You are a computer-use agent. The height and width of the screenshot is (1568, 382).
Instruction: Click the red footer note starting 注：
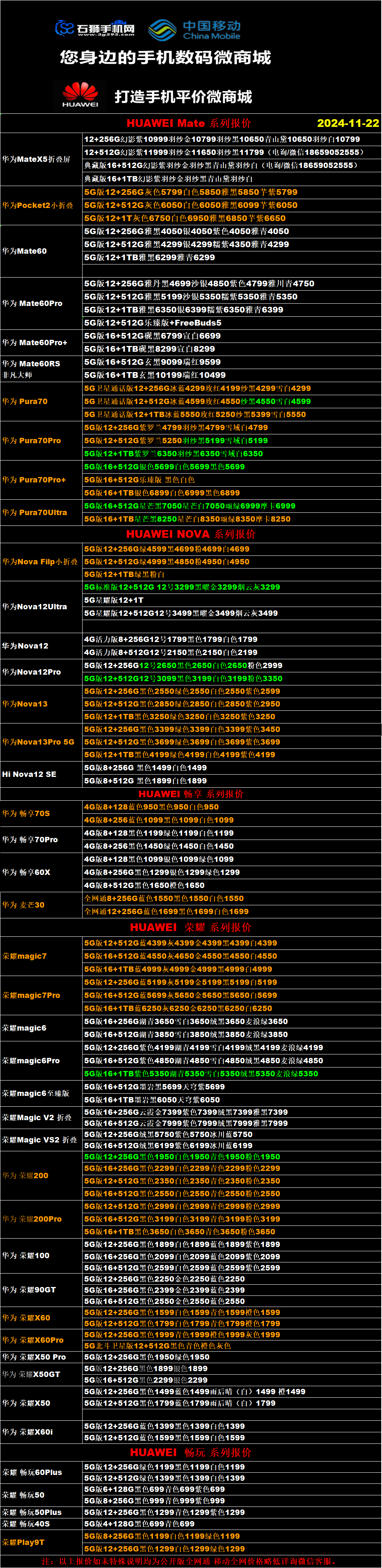(190, 1561)
